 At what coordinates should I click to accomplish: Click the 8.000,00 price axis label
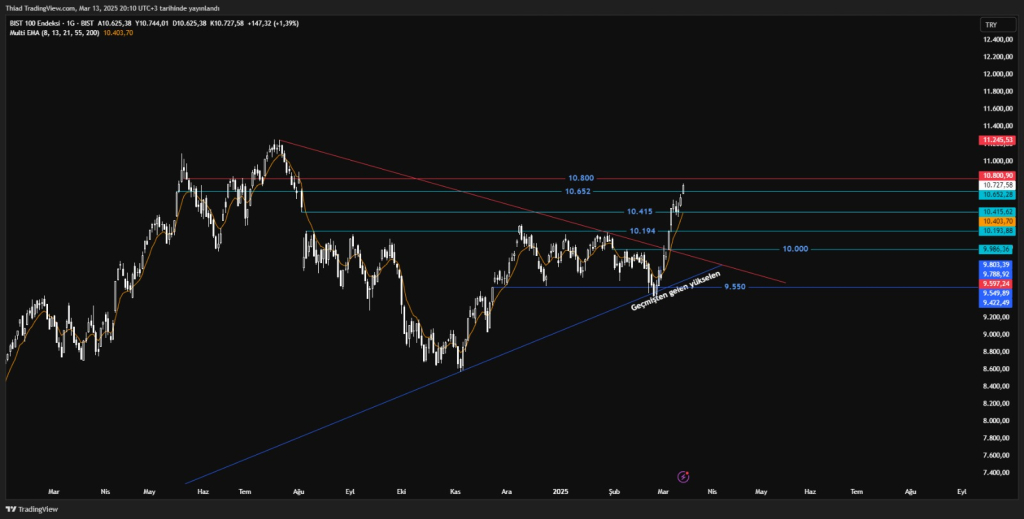[997, 420]
